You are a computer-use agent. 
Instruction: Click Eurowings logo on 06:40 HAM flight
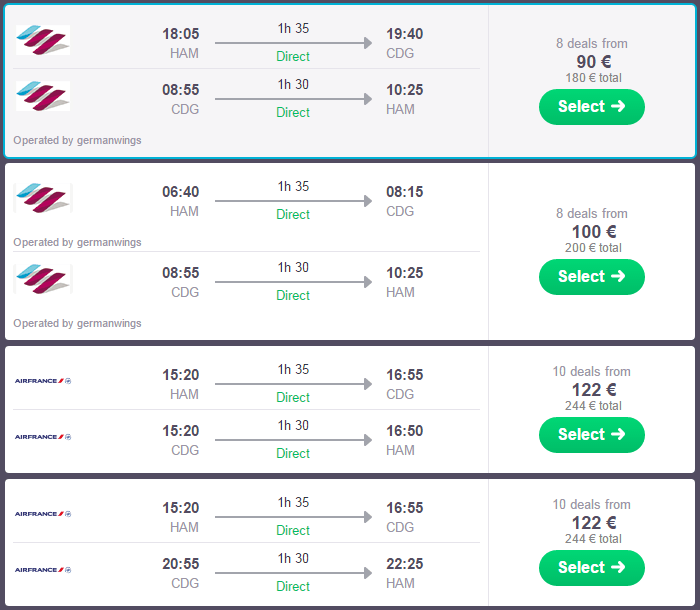pos(43,198)
